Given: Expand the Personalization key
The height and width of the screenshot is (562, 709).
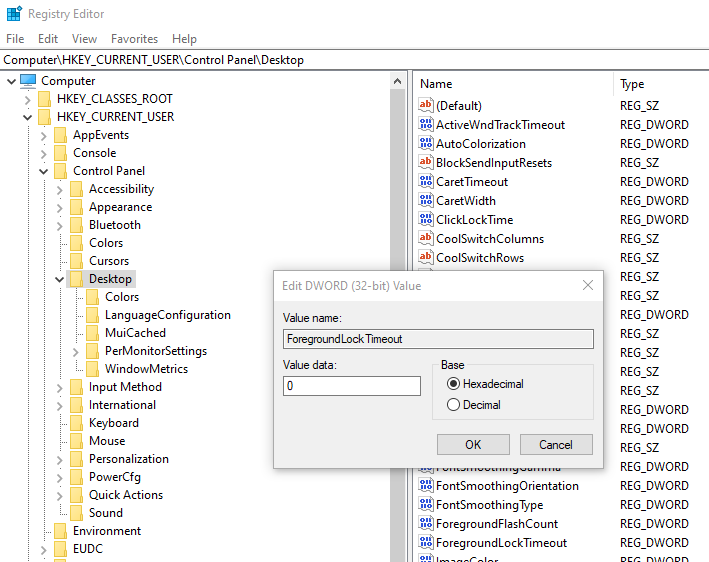Looking at the screenshot, I should 60,460.
